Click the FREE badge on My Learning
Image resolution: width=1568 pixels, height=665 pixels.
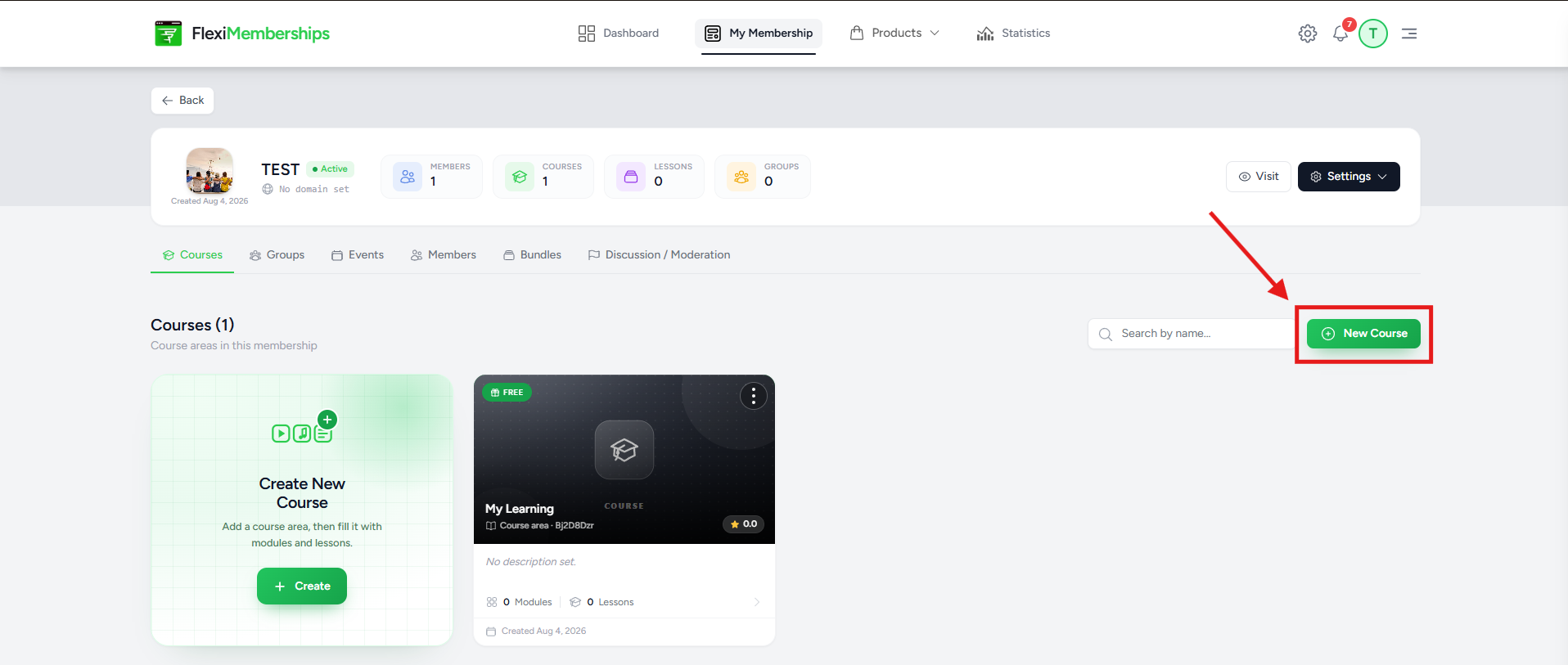click(x=507, y=393)
